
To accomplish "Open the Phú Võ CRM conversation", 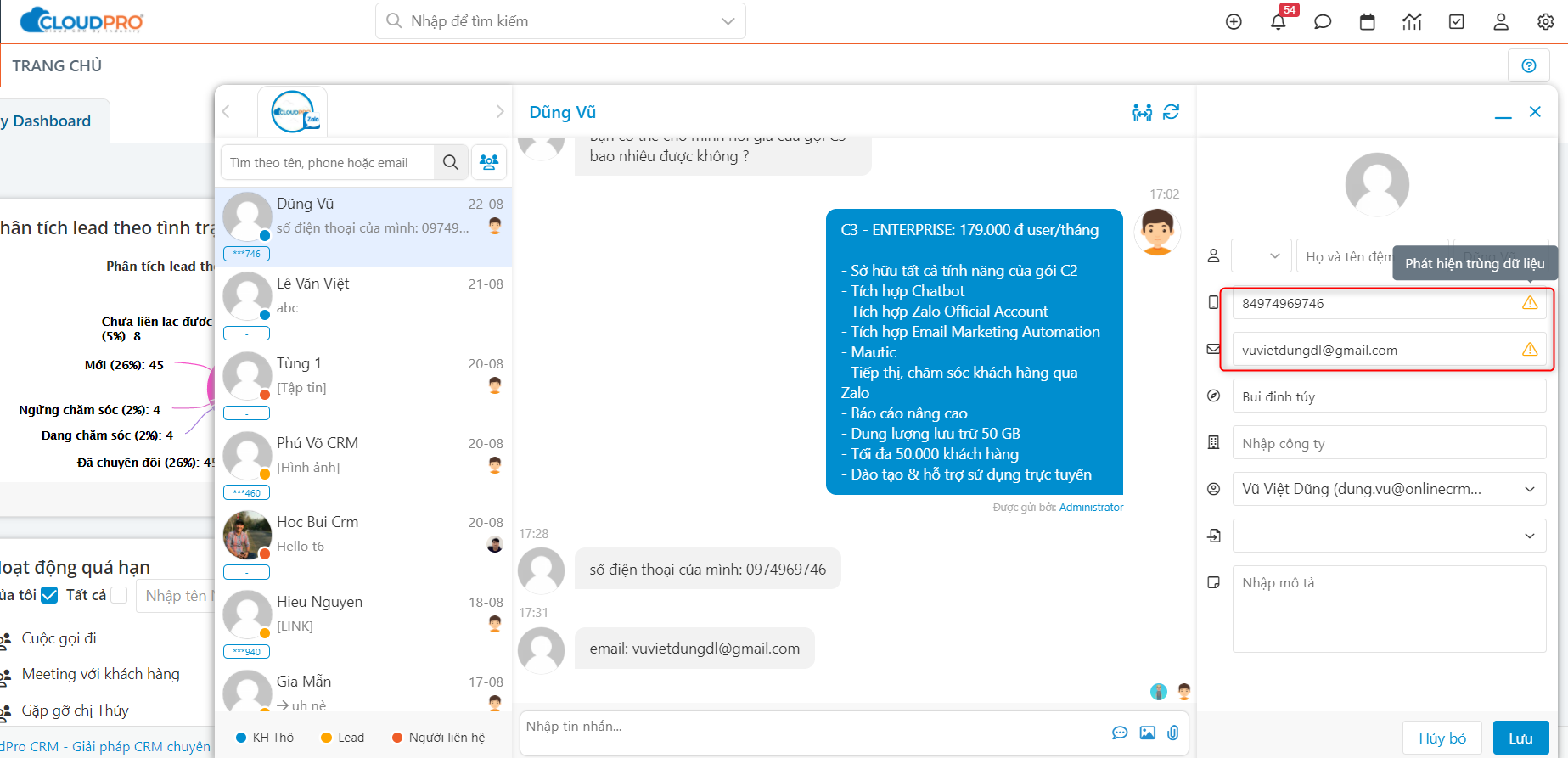I will tap(364, 466).
